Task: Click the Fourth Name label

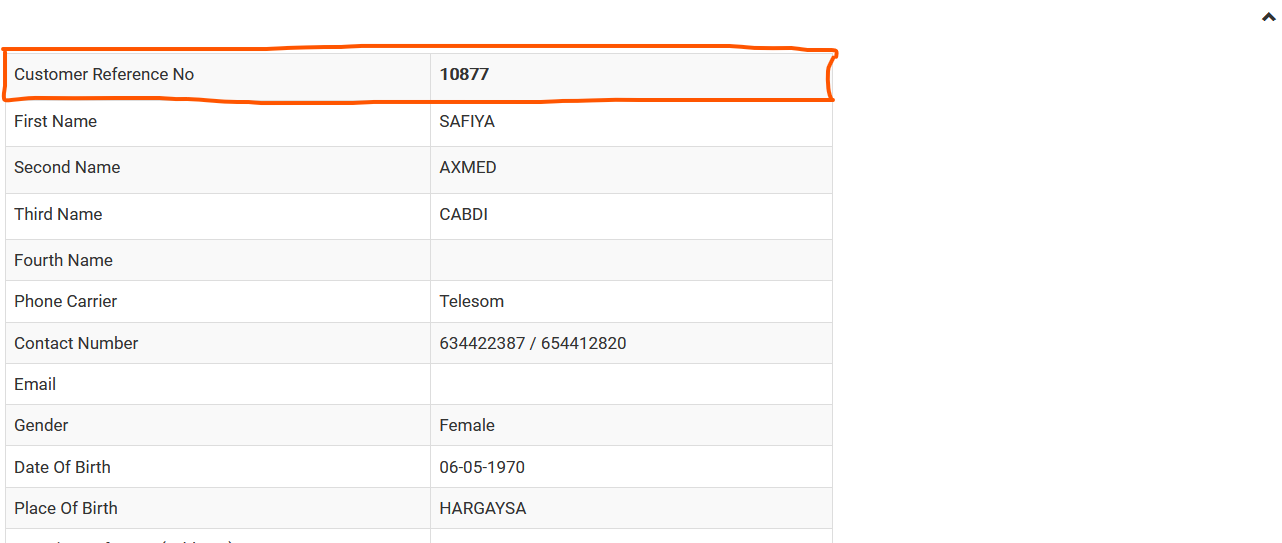Action: pyautogui.click(x=63, y=260)
